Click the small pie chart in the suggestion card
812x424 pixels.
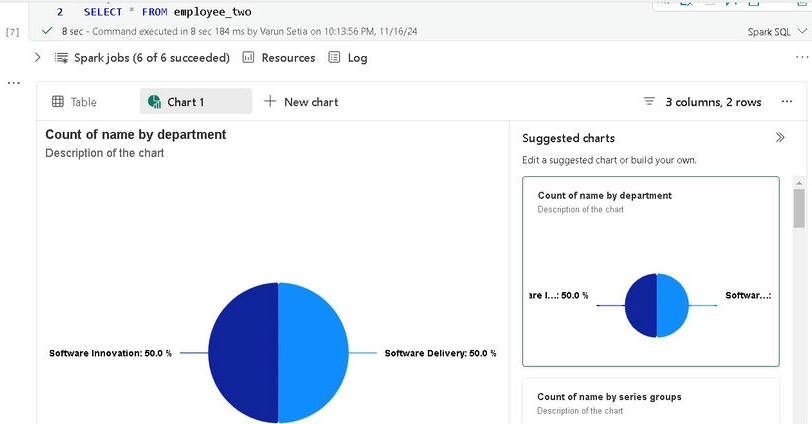pyautogui.click(x=657, y=305)
